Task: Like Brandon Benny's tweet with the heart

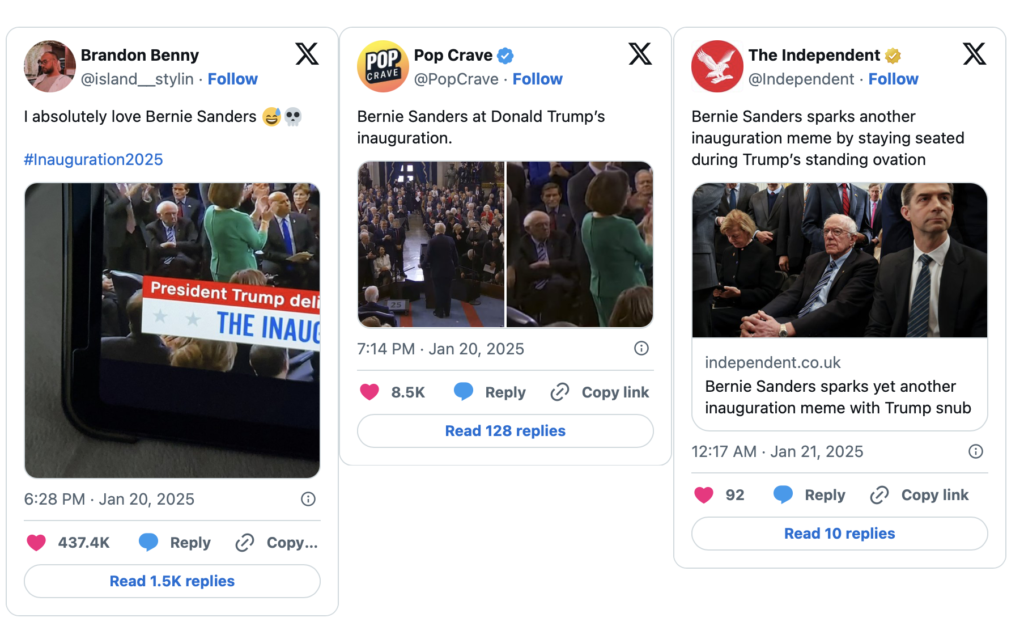Action: pos(36,543)
